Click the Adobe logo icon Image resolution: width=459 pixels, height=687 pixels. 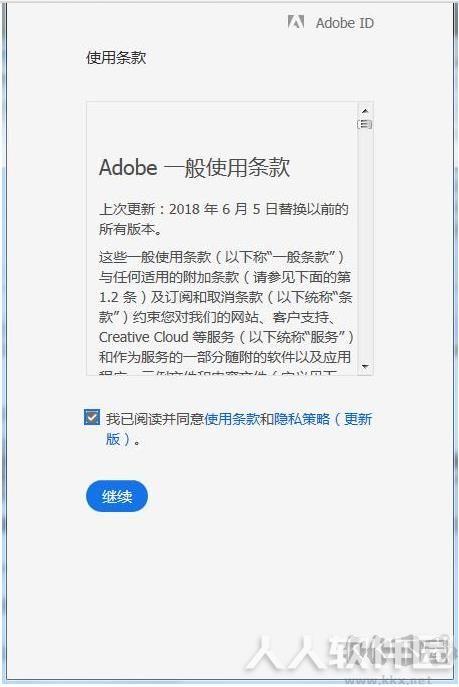click(296, 21)
